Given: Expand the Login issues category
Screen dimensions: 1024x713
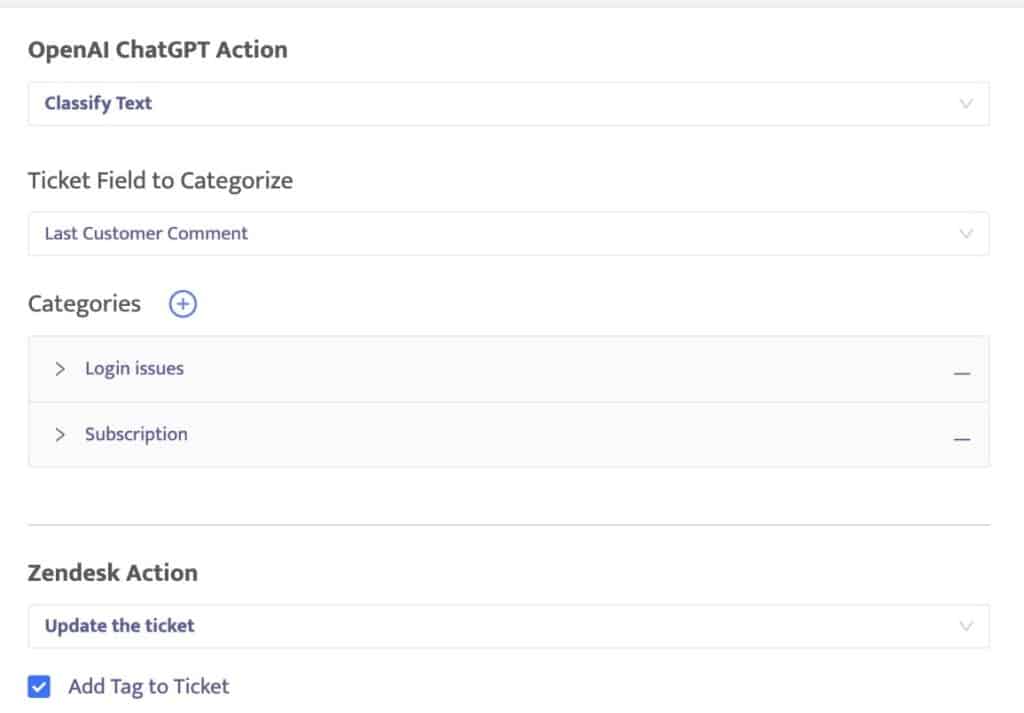Looking at the screenshot, I should [x=60, y=369].
